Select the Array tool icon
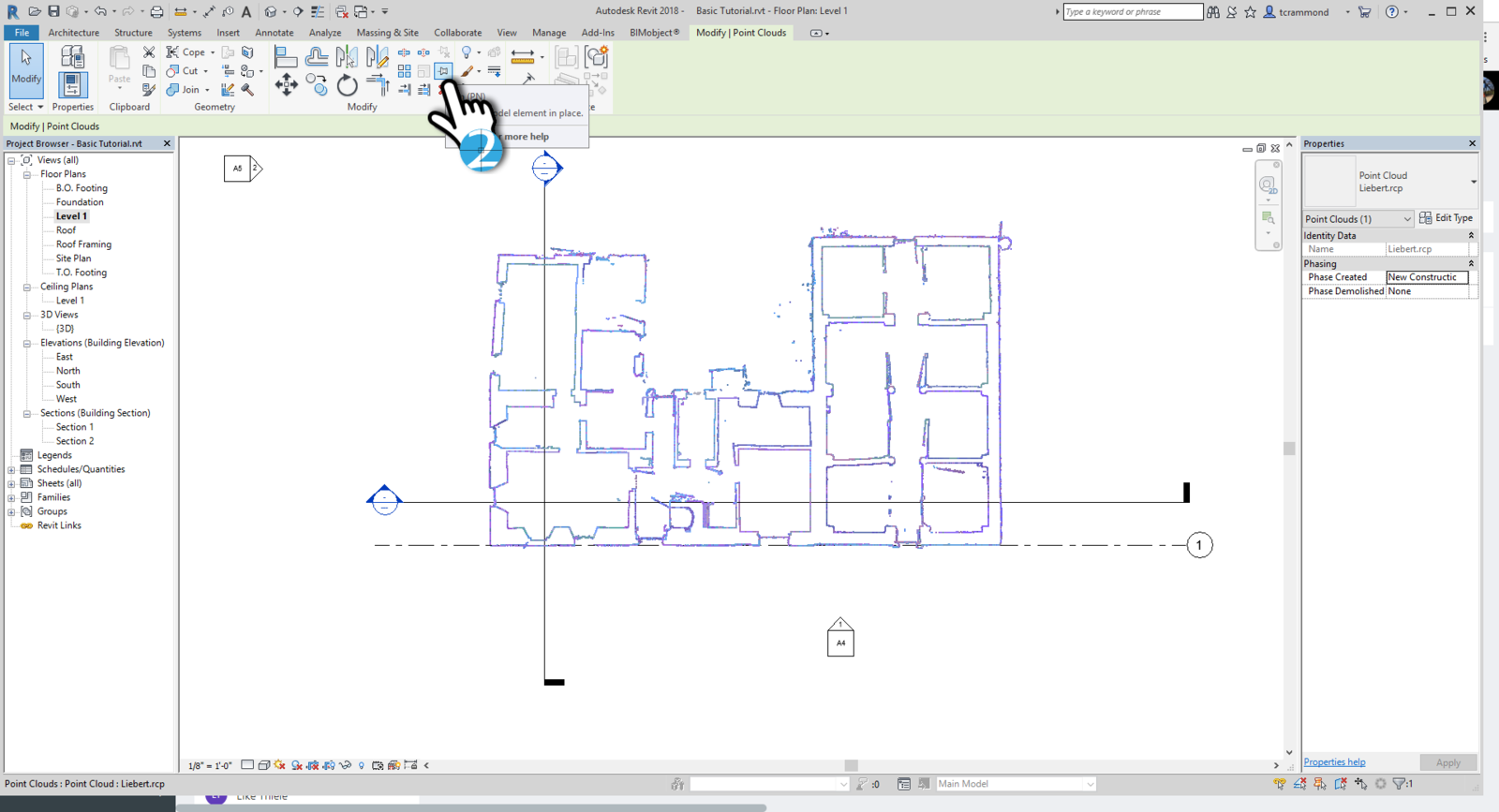1499x812 pixels. (404, 71)
